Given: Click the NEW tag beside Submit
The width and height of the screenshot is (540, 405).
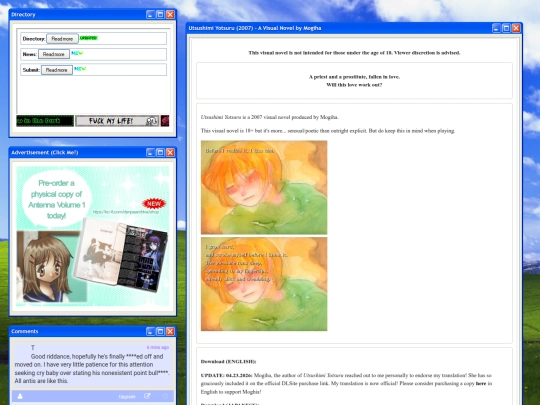Looking at the screenshot, I should coord(80,69).
